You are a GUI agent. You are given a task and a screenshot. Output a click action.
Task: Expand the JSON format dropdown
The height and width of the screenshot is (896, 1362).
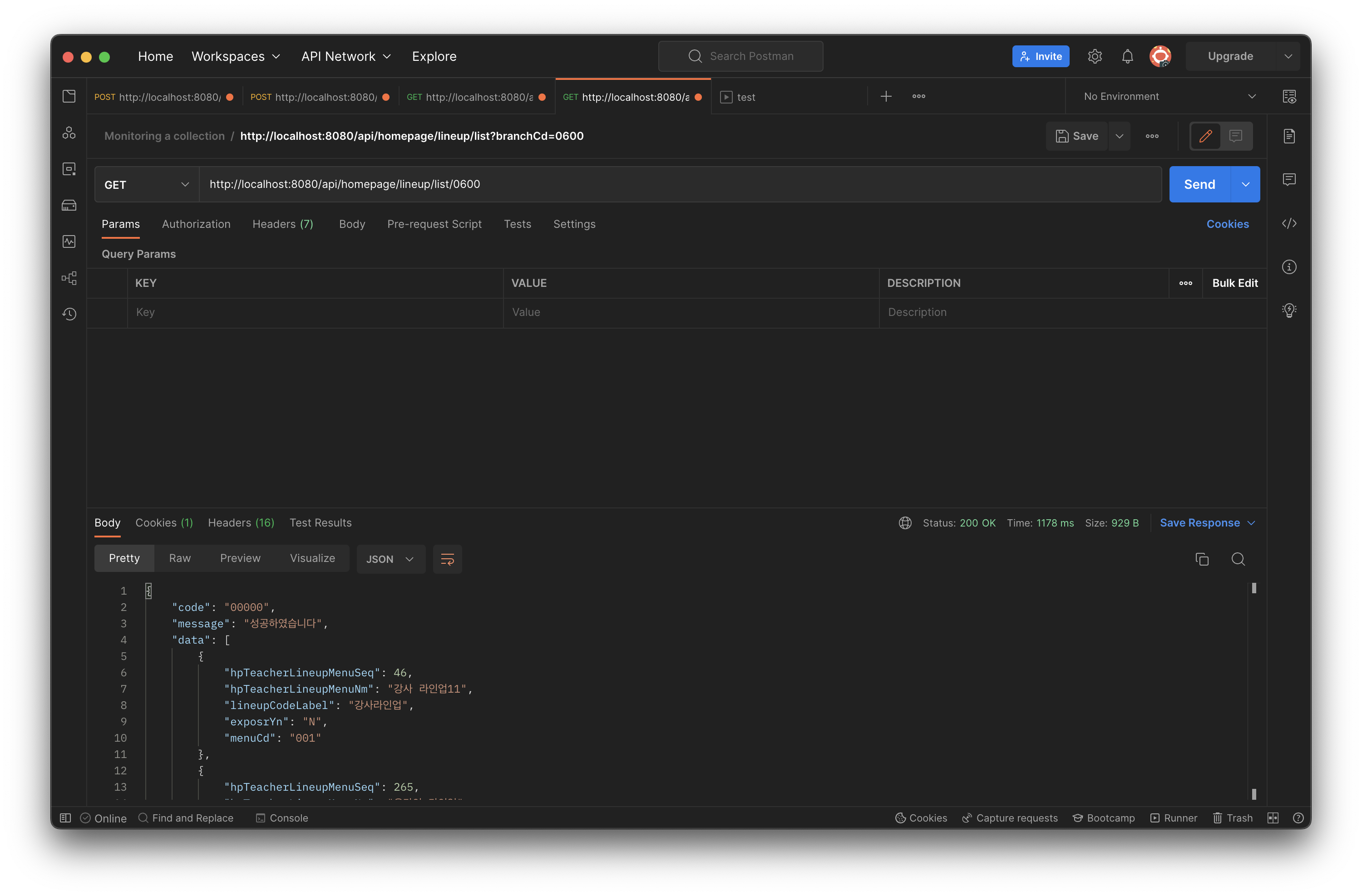390,559
